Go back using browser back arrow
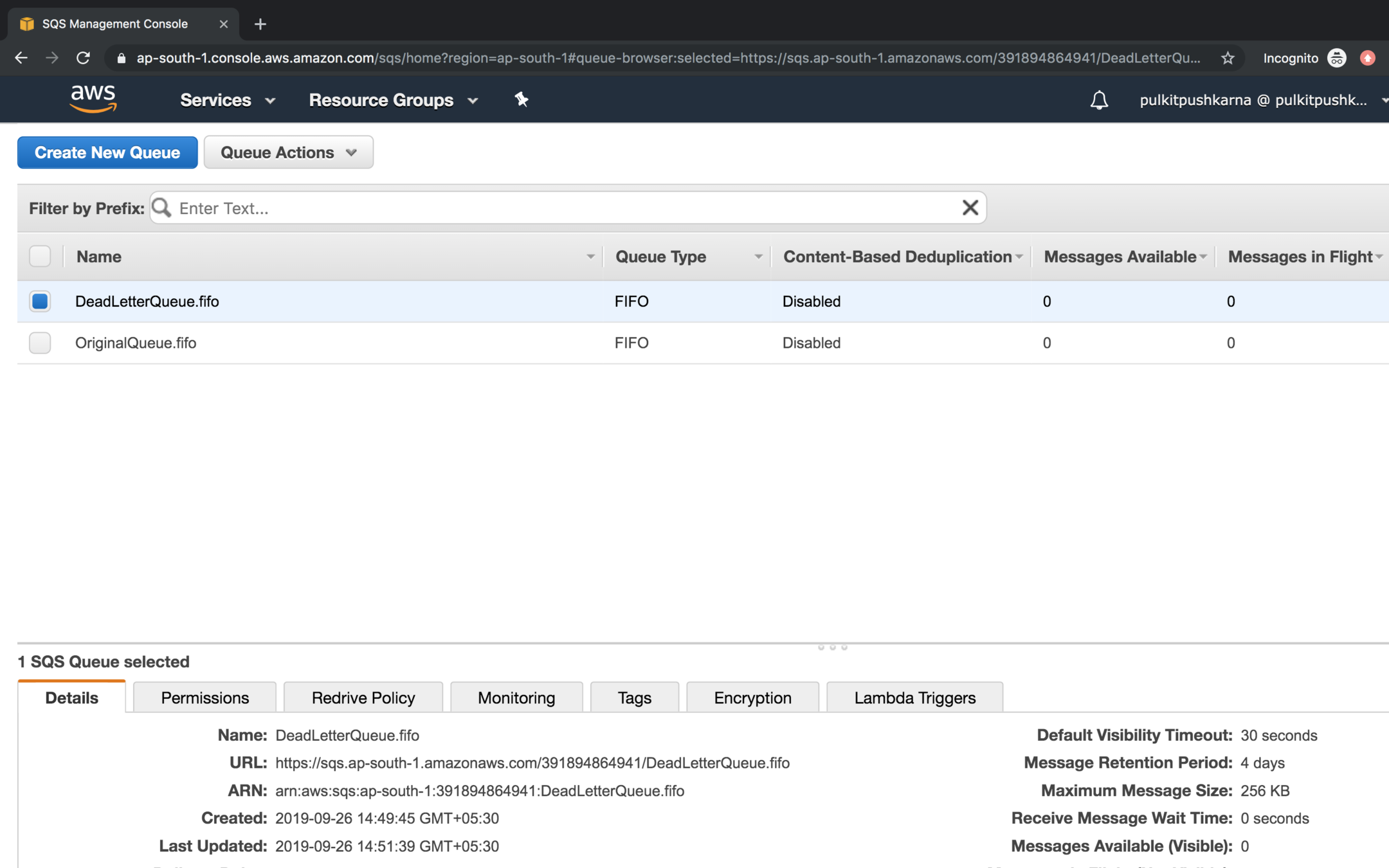 [x=21, y=58]
